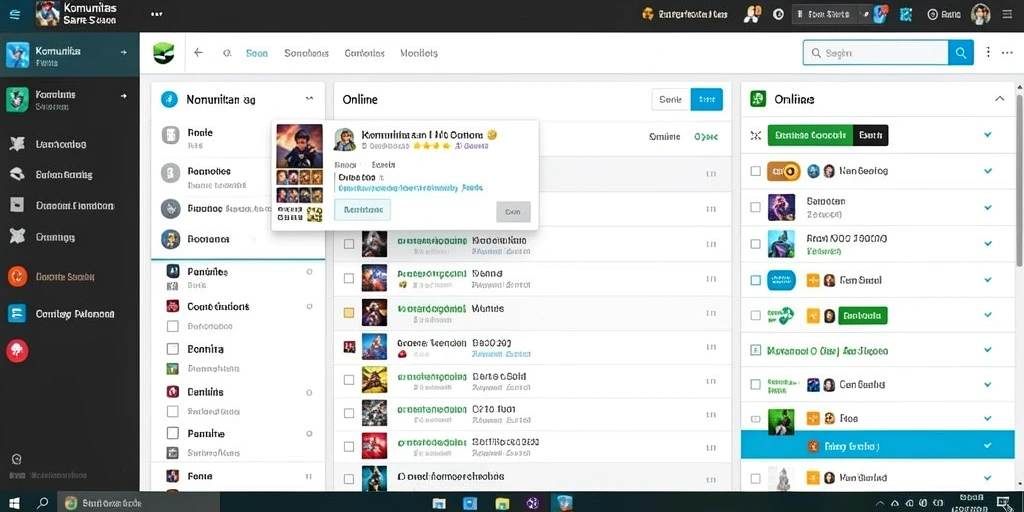Open the 'Contoitas' tab in navigation bar

[x=364, y=54]
